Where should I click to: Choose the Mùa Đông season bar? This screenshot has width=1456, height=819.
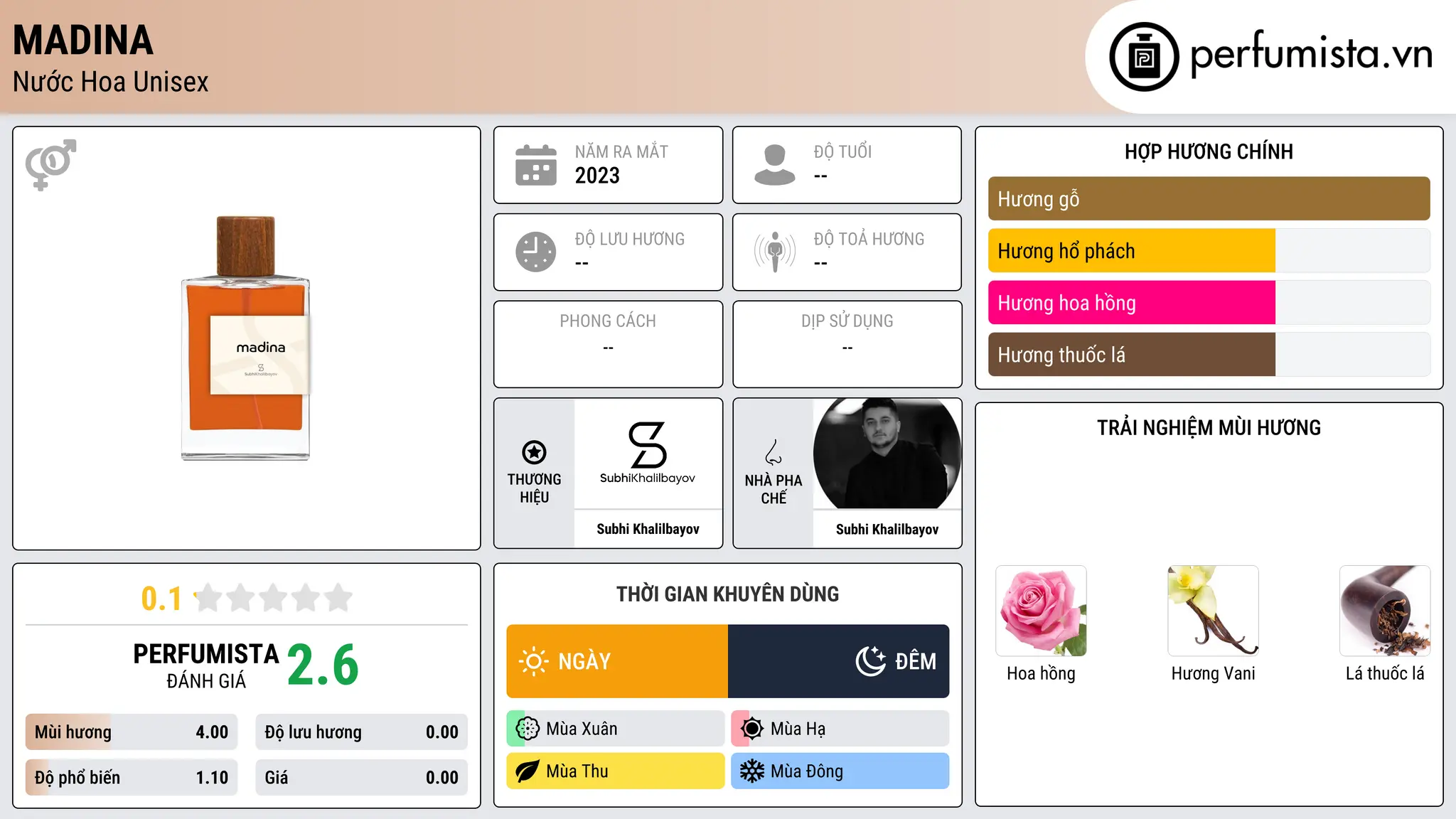point(840,771)
